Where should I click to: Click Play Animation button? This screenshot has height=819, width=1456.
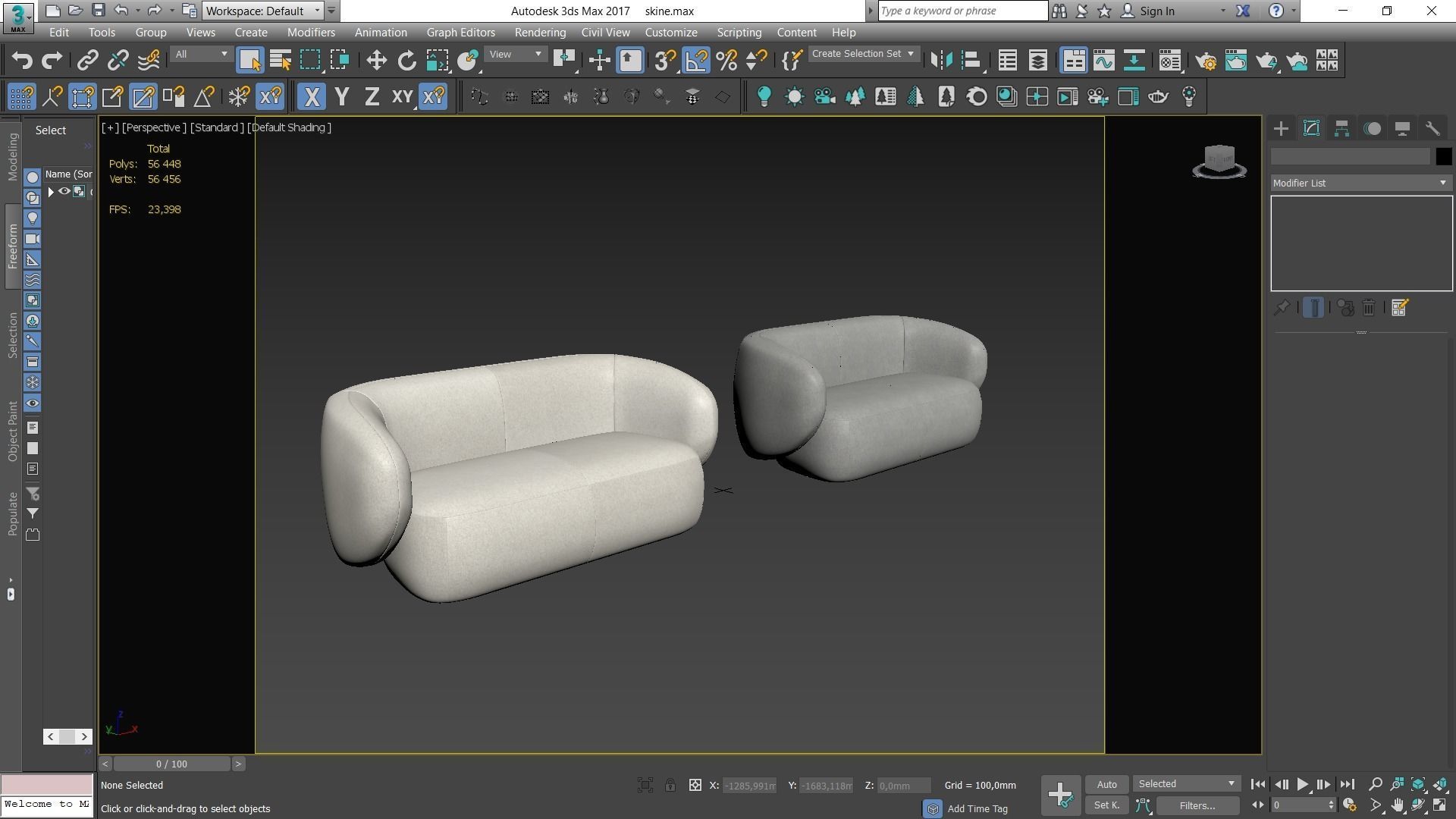(1302, 784)
